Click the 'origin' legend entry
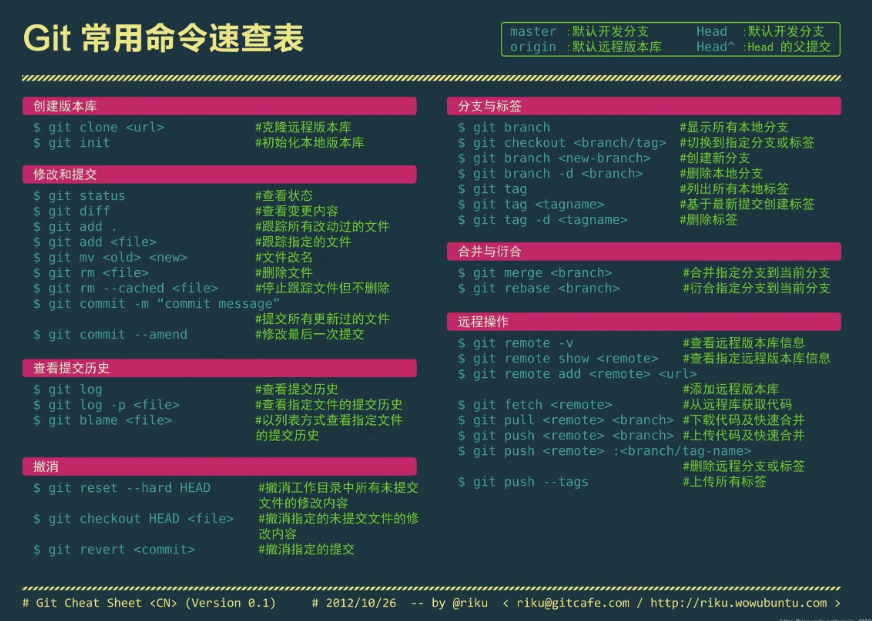The height and width of the screenshot is (621, 872). (586, 47)
